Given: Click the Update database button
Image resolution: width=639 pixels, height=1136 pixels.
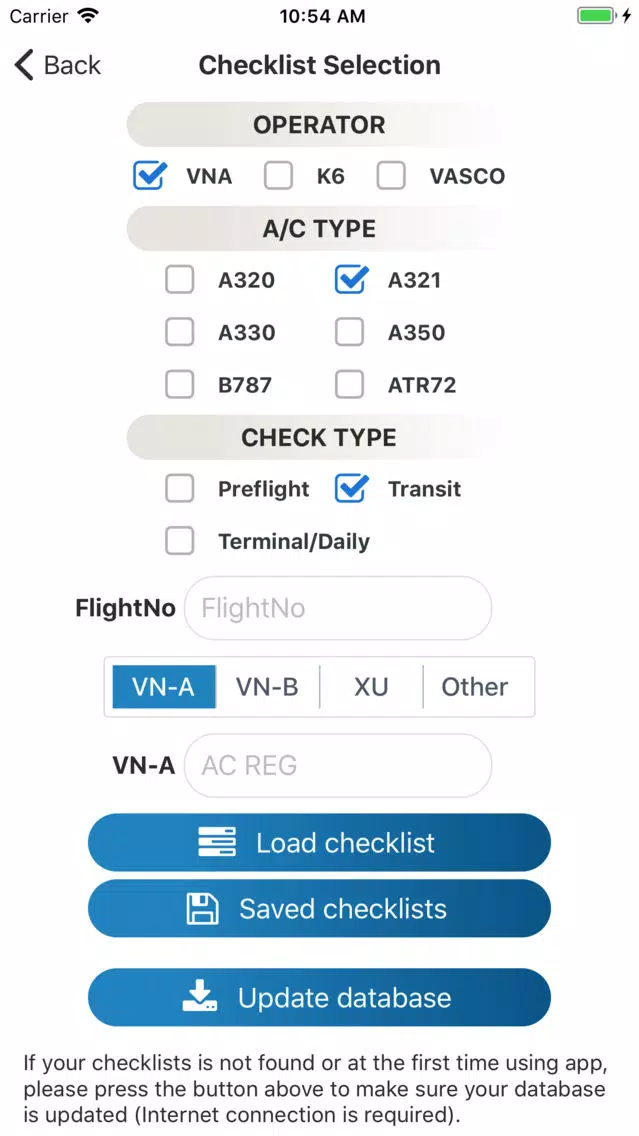Looking at the screenshot, I should point(320,998).
